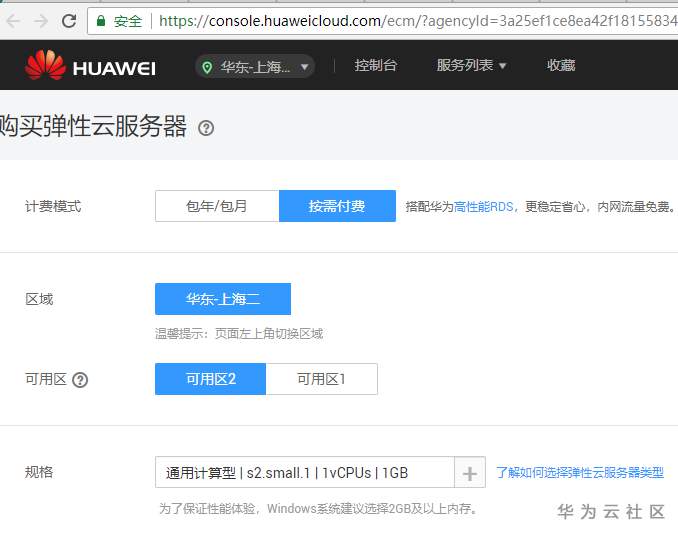Click the location pin icon in region selector
The image size is (678, 537).
click(x=207, y=67)
